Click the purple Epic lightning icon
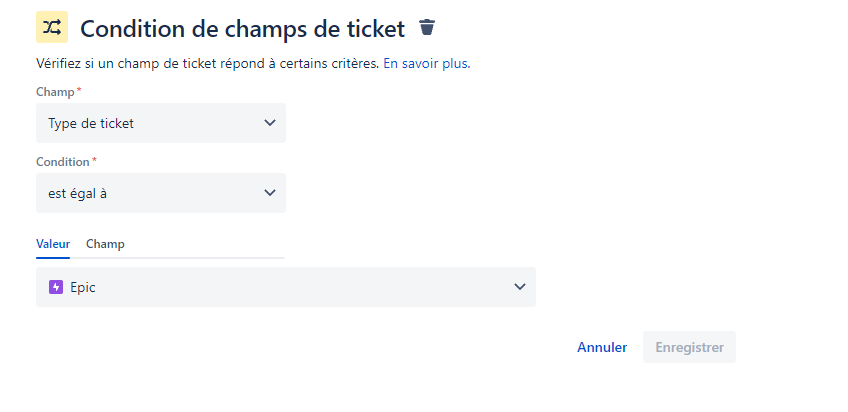The height and width of the screenshot is (412, 848). pos(56,287)
